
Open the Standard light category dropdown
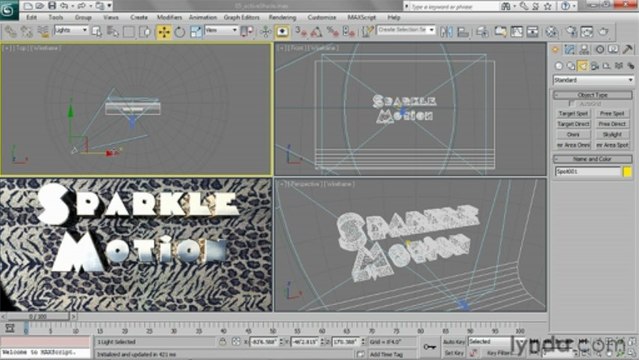(x=593, y=80)
